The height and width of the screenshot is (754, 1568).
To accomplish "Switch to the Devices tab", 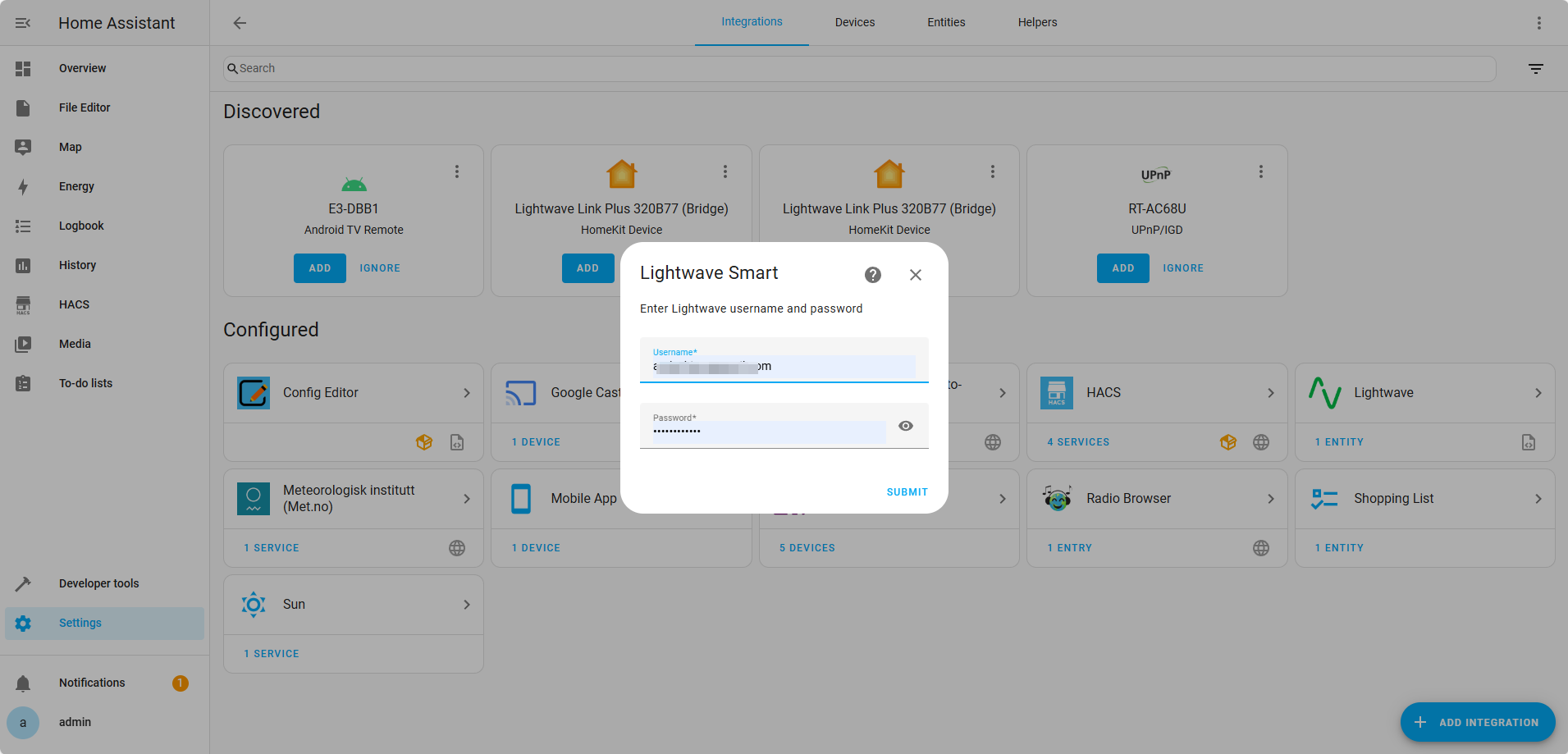I will tap(854, 22).
